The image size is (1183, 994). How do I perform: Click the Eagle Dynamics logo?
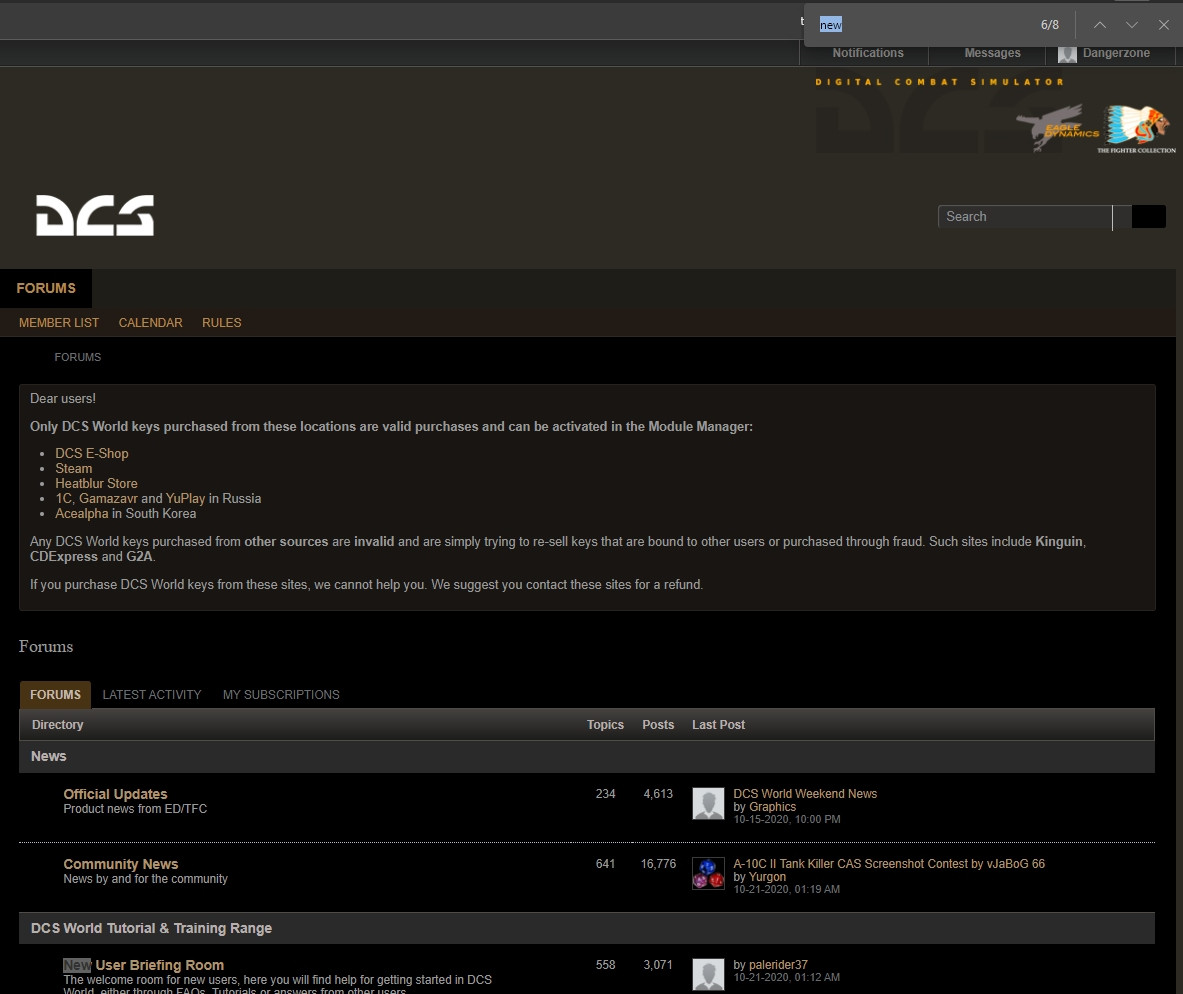click(1058, 127)
